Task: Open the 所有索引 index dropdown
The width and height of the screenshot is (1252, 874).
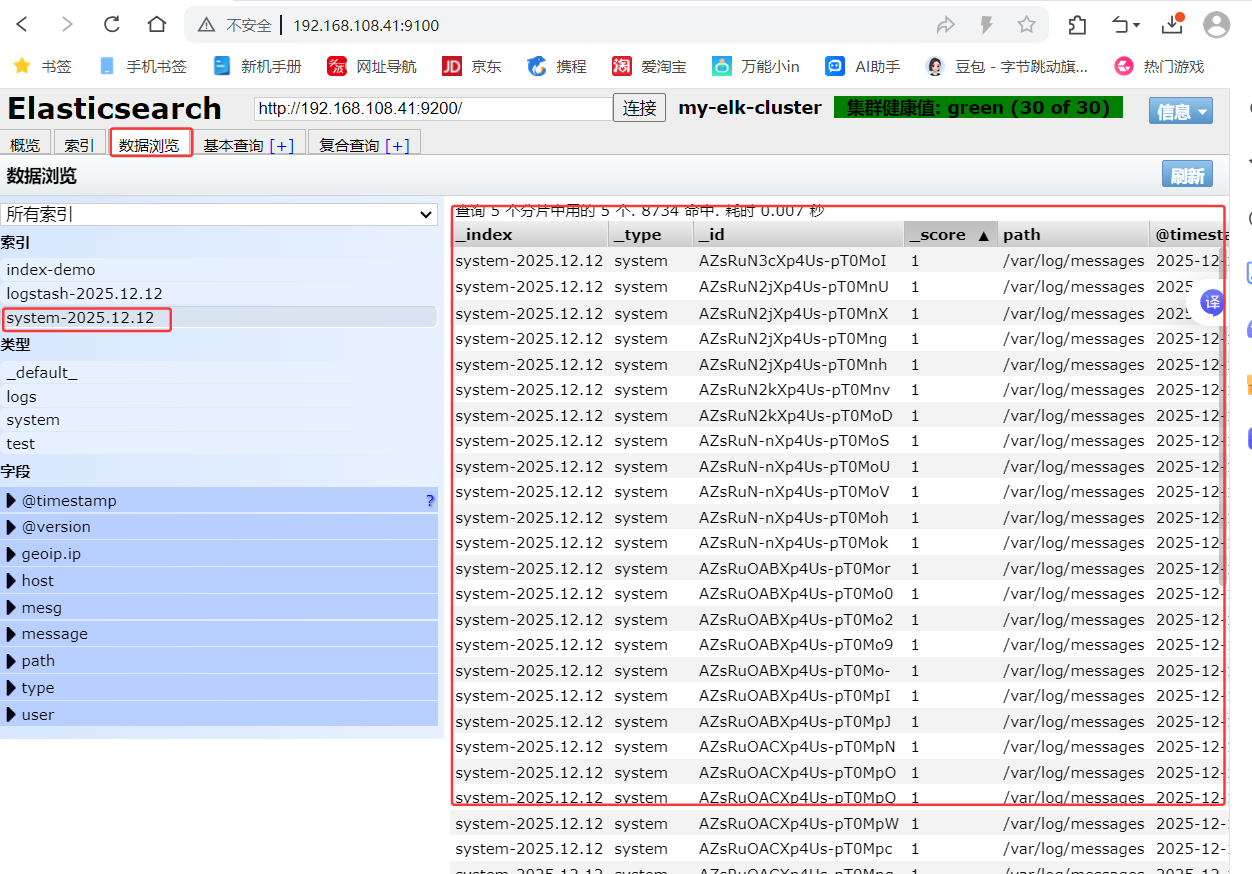Action: 219,214
